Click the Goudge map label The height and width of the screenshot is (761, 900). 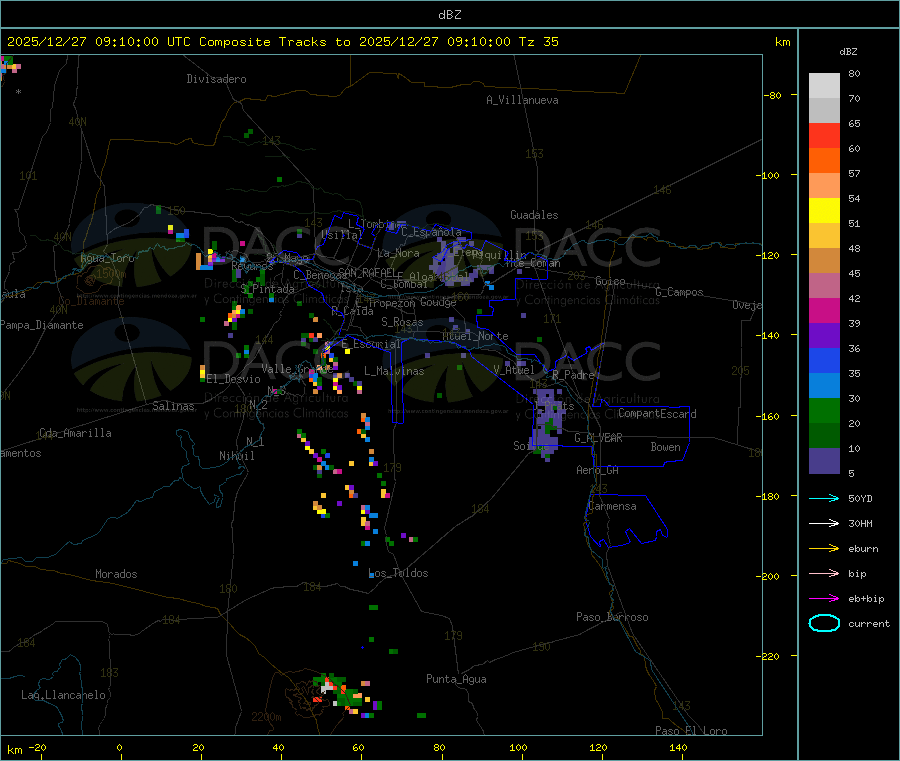[438, 302]
